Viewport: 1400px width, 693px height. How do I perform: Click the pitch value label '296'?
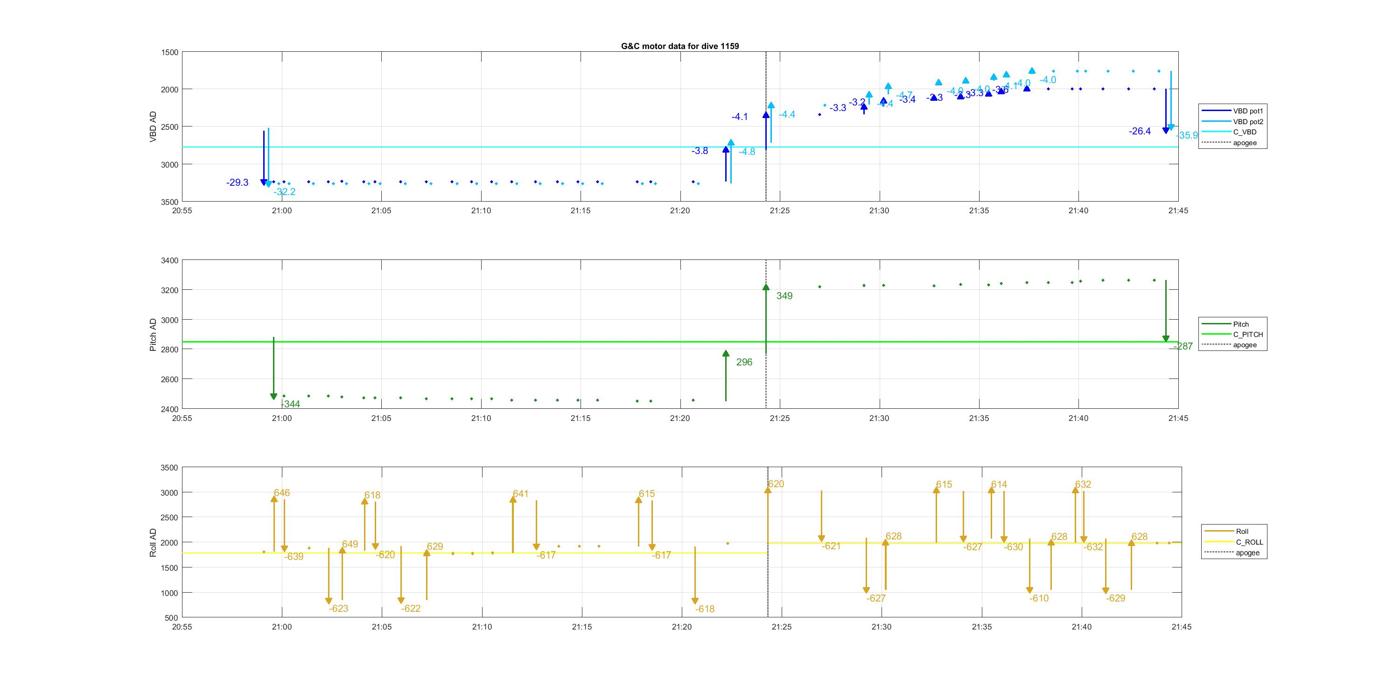(744, 362)
